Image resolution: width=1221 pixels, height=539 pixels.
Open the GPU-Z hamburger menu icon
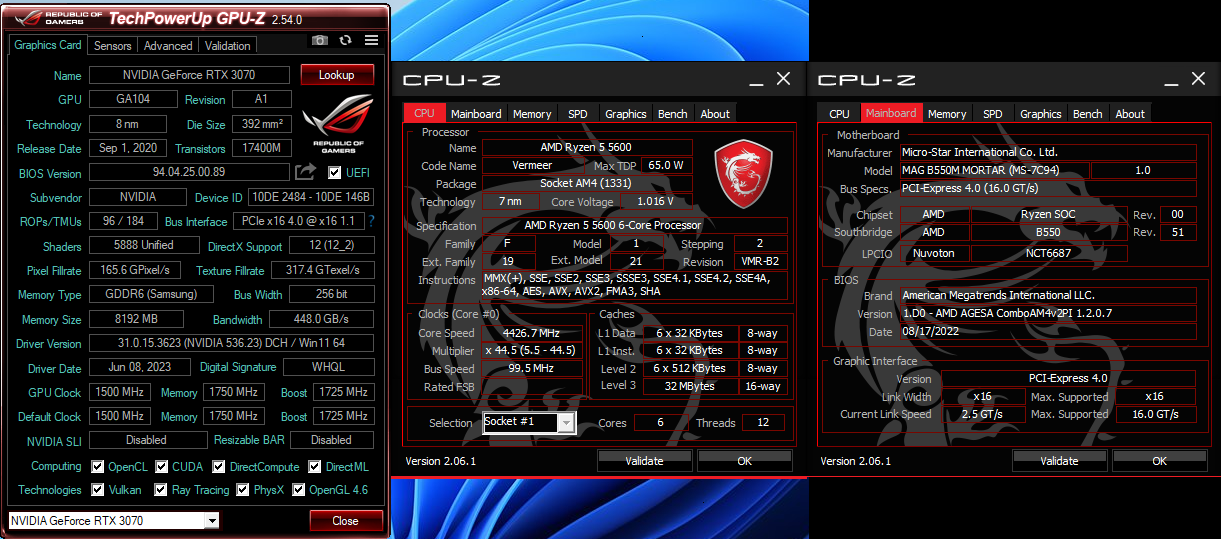coord(372,40)
